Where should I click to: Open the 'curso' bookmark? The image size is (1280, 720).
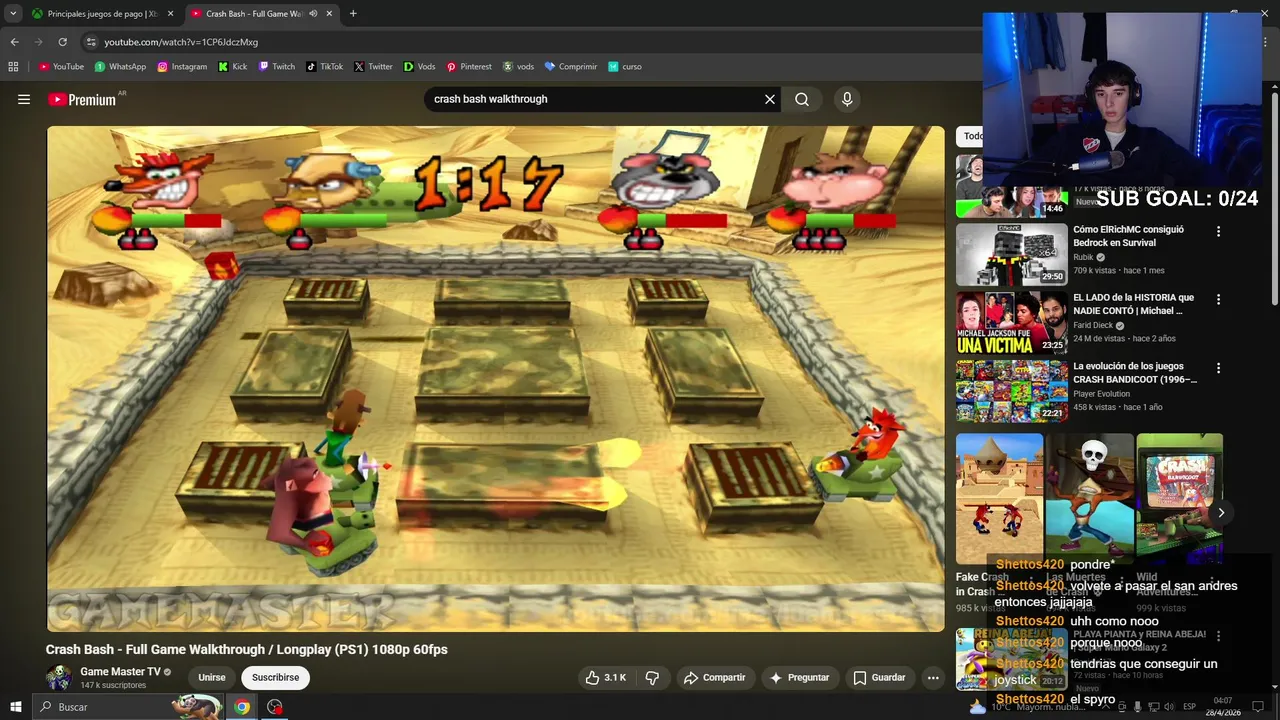pos(625,67)
